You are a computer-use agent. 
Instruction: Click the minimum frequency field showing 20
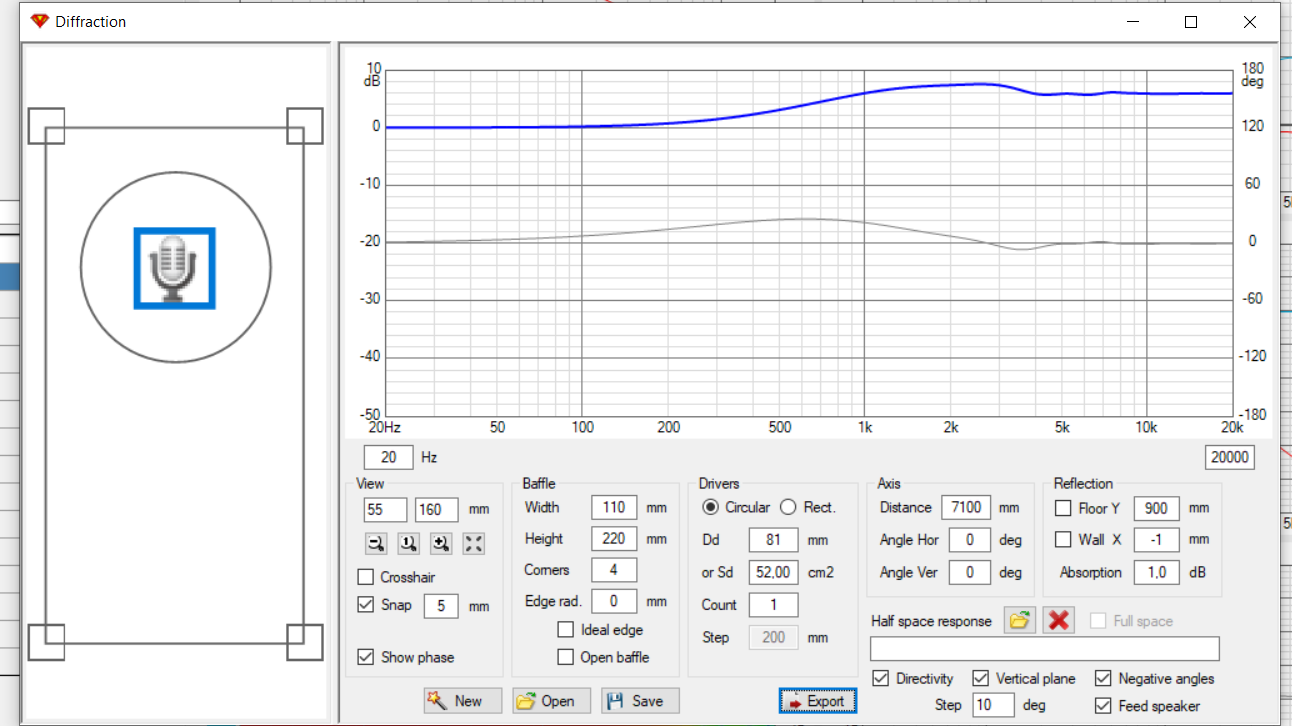pyautogui.click(x=389, y=457)
